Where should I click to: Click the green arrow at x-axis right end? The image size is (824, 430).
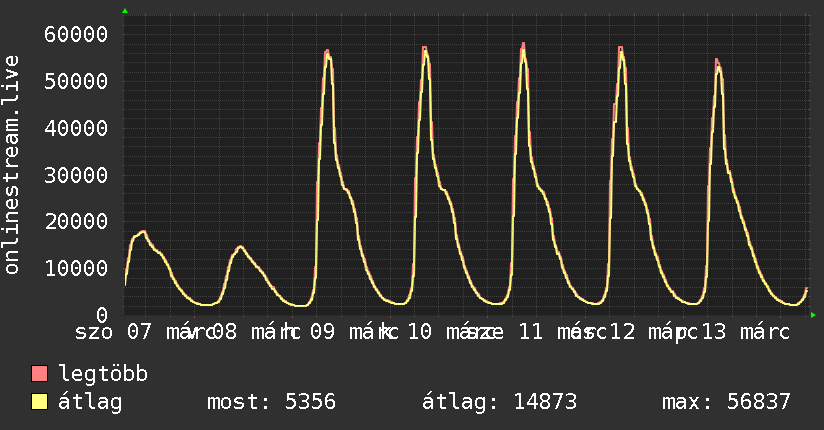click(814, 315)
